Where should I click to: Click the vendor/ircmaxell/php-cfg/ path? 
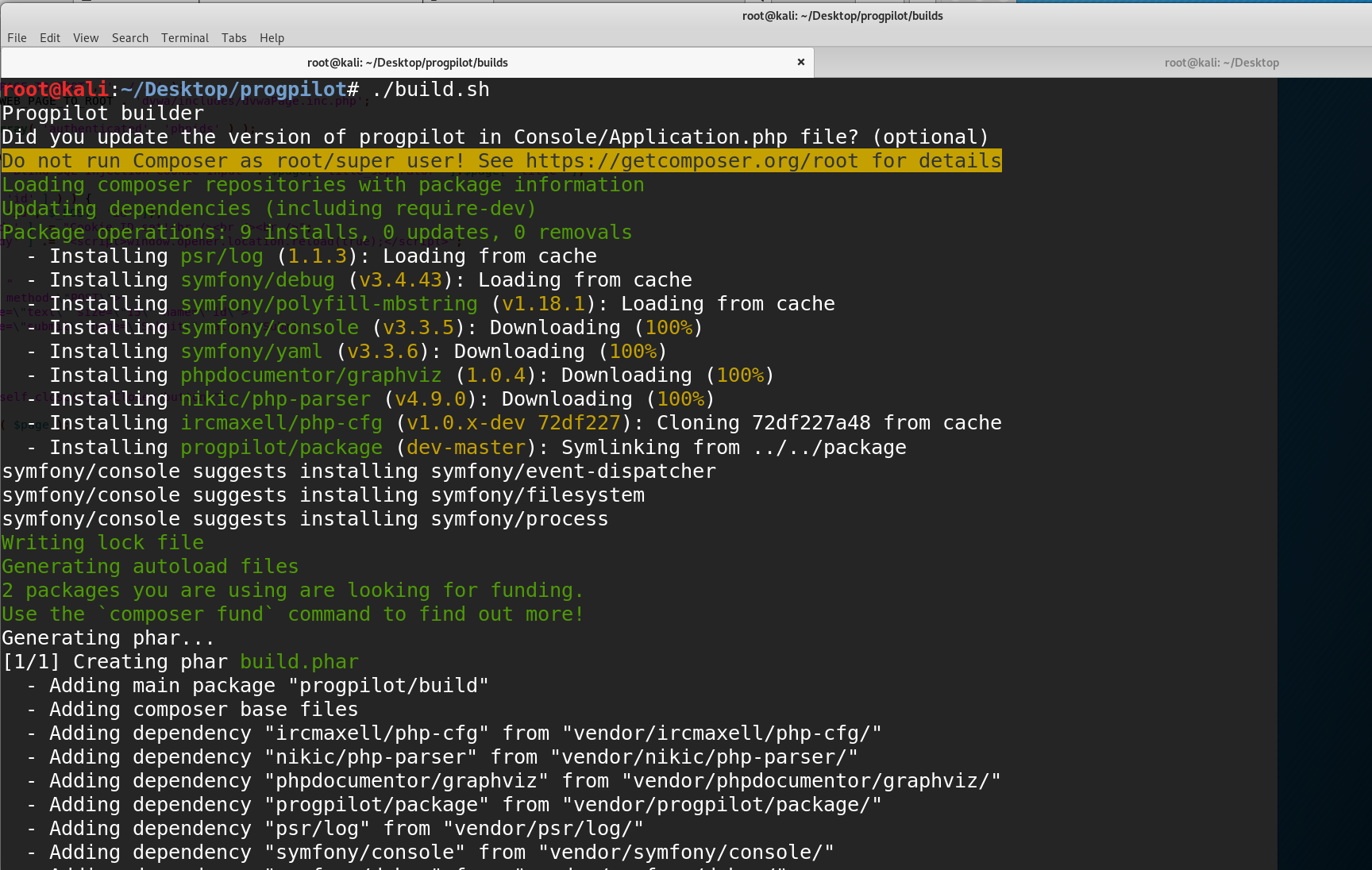(722, 733)
